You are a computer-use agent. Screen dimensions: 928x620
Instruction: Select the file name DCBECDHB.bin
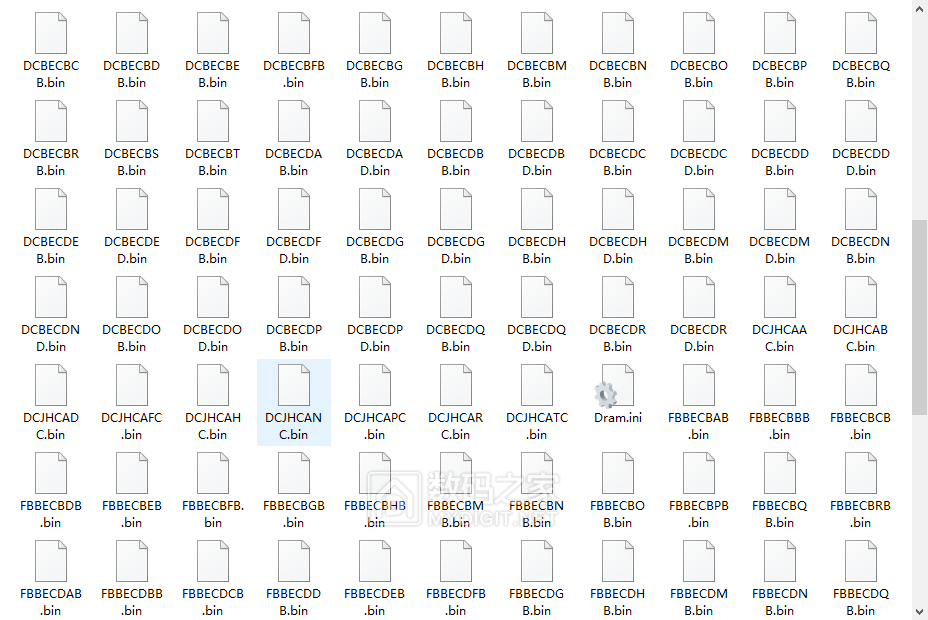(x=537, y=250)
